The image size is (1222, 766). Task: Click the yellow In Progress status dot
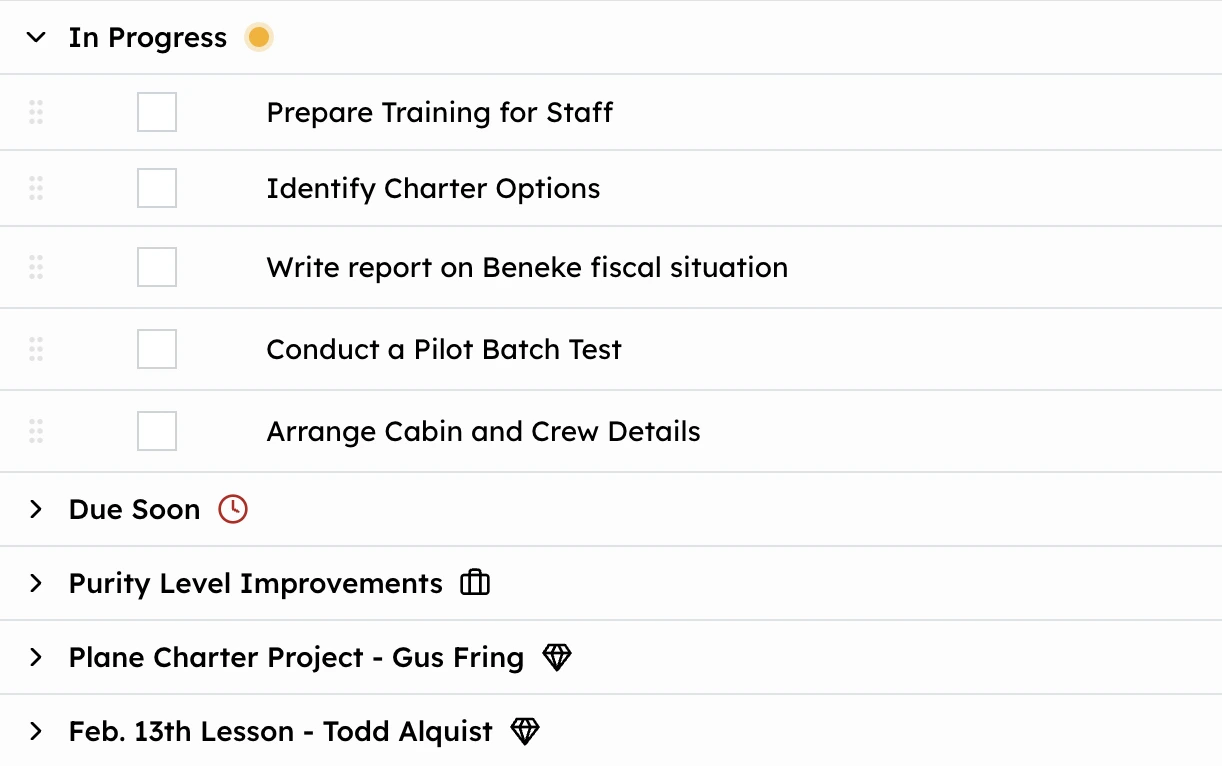click(x=259, y=38)
